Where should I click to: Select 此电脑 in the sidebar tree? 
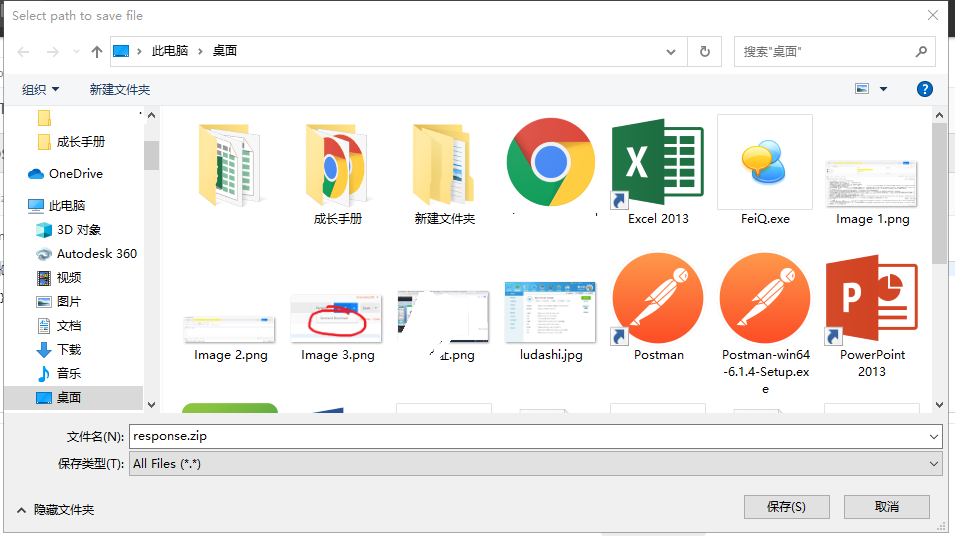[57, 206]
